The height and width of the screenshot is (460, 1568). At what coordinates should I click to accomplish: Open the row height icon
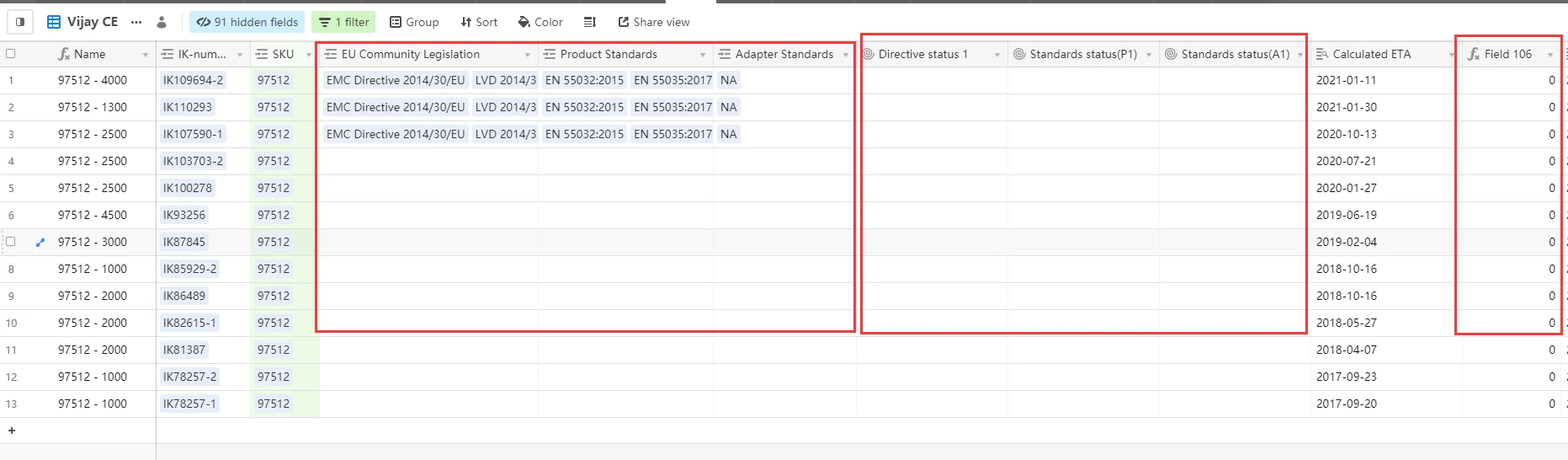click(x=590, y=22)
